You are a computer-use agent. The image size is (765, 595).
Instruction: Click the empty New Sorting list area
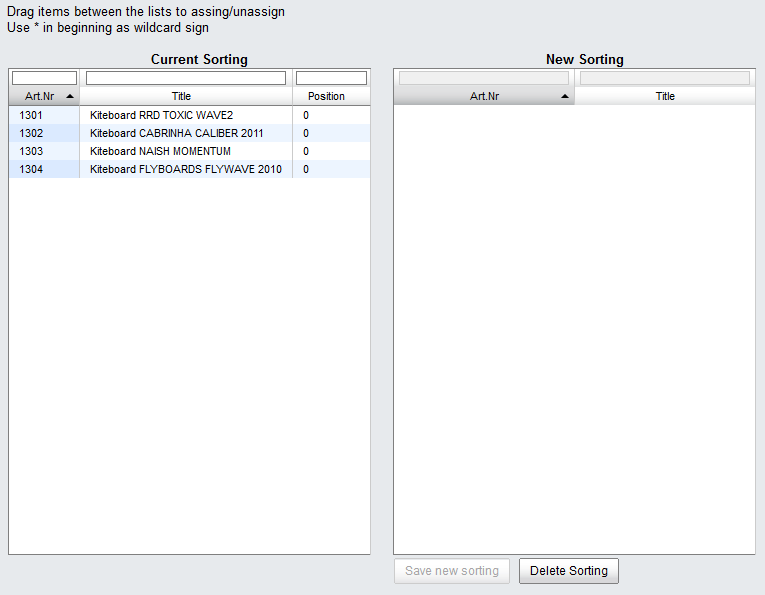pos(574,330)
